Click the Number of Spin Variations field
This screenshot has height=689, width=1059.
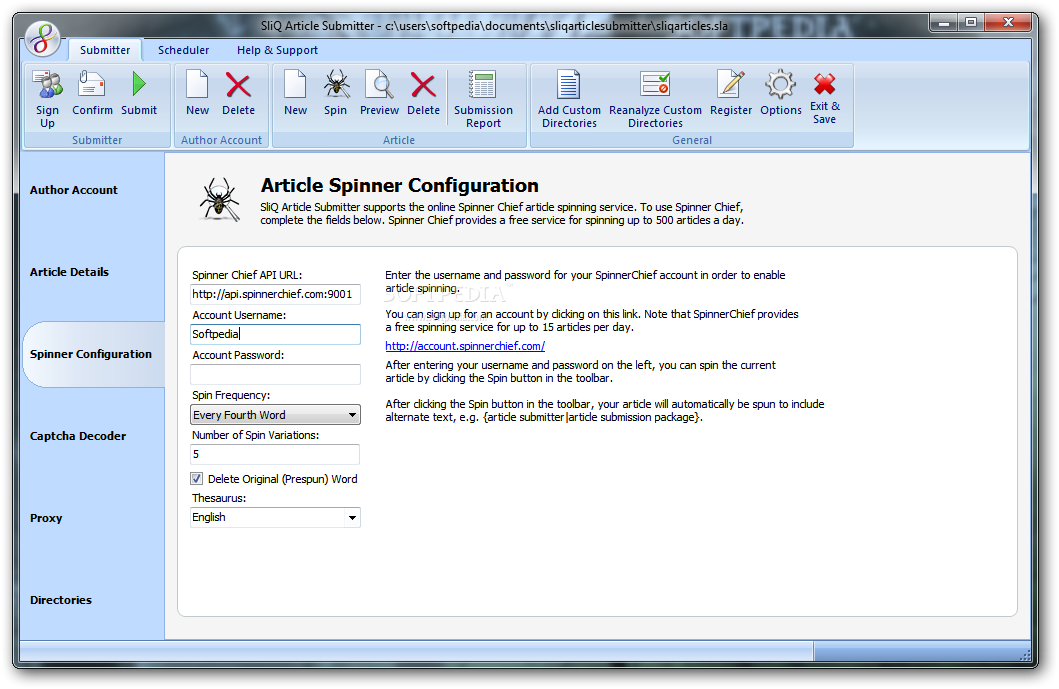click(x=276, y=455)
